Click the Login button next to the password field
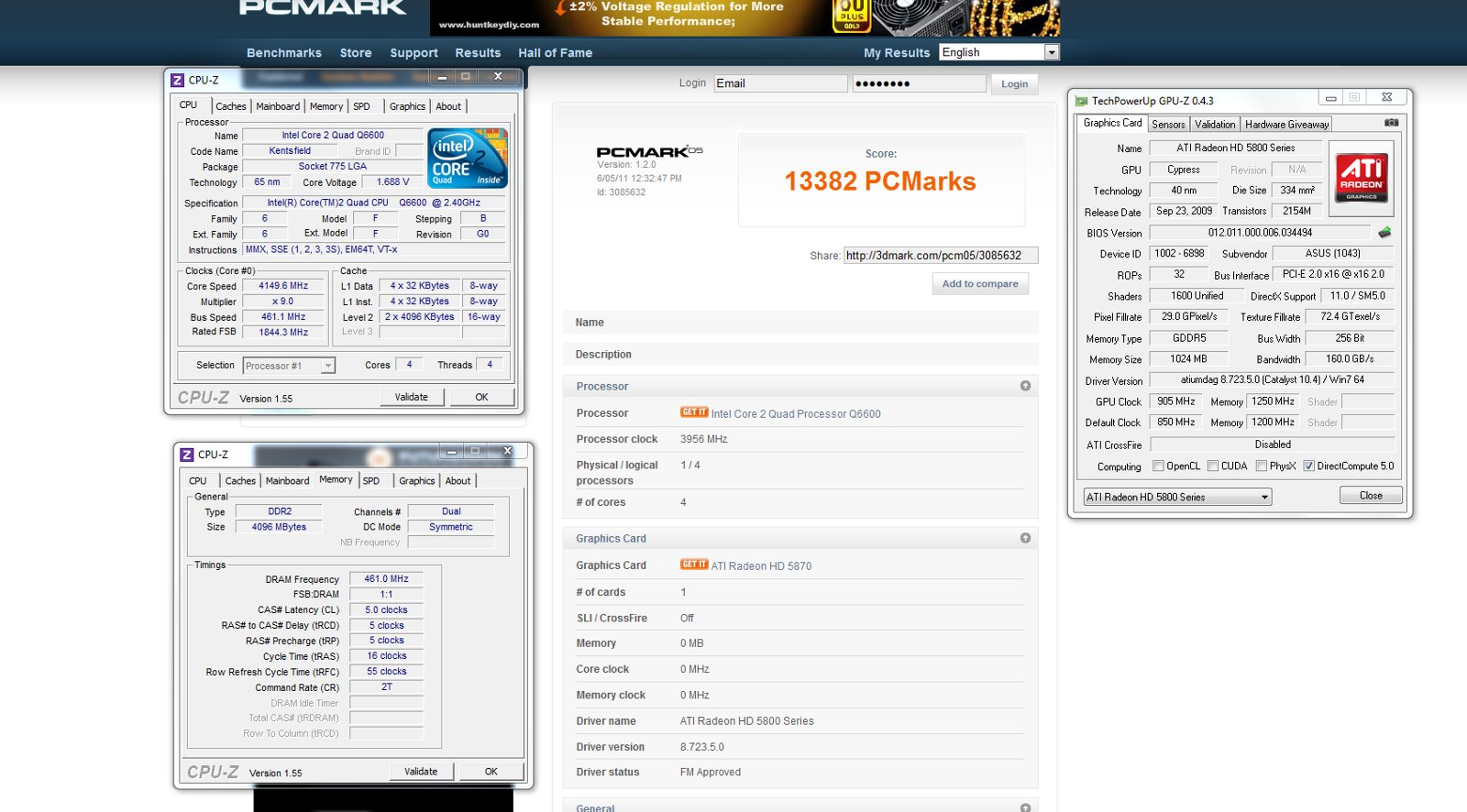Image resolution: width=1467 pixels, height=812 pixels. [1014, 84]
